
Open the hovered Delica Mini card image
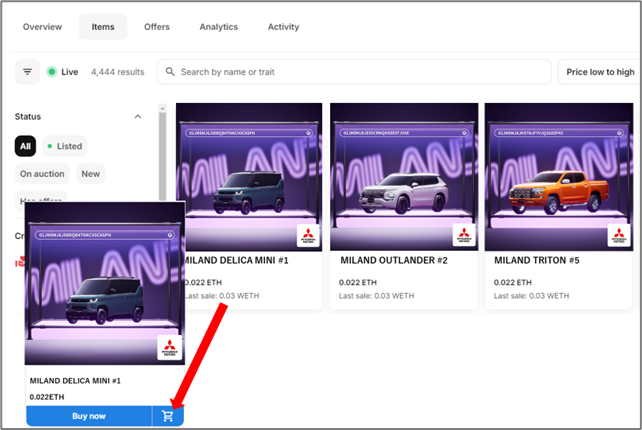point(105,283)
